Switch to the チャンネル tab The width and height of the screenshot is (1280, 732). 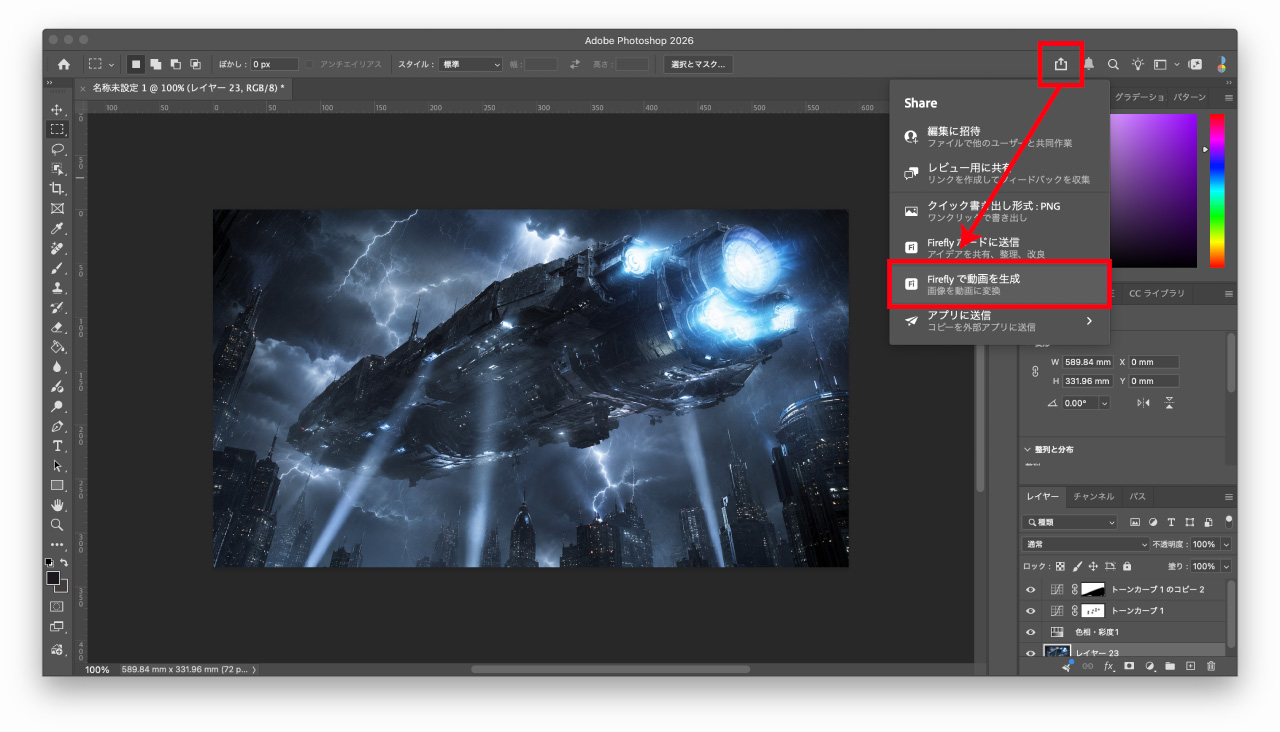1093,496
